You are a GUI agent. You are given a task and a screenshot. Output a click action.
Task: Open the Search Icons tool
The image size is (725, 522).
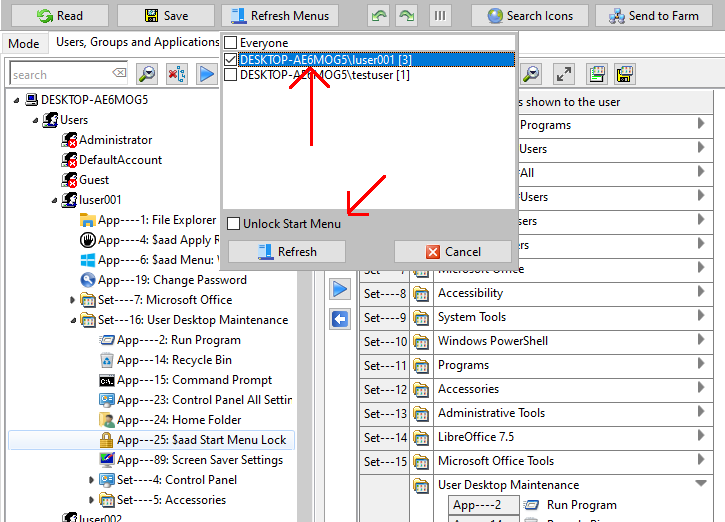coord(528,15)
